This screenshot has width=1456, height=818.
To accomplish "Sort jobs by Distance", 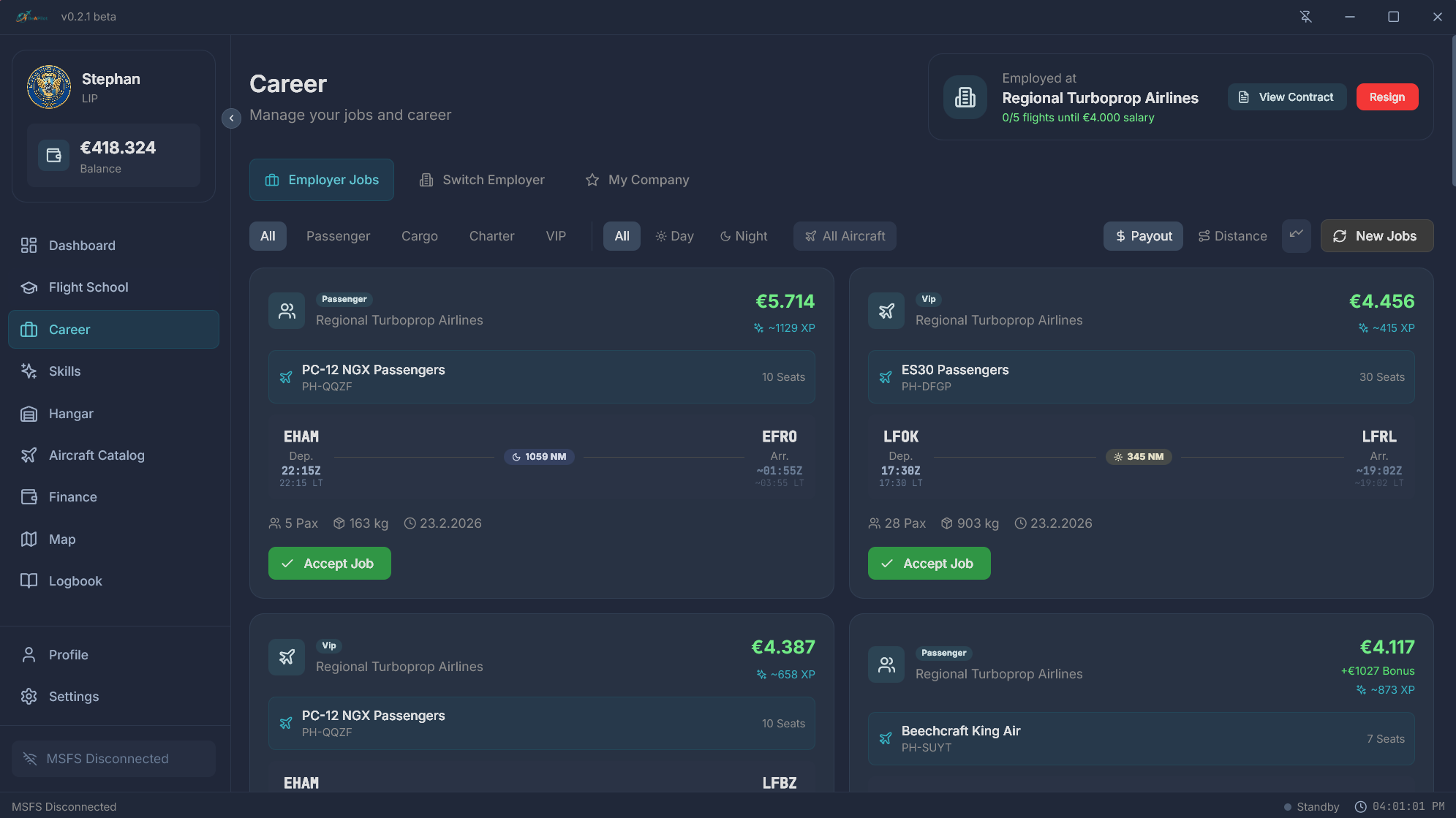I will point(1232,236).
